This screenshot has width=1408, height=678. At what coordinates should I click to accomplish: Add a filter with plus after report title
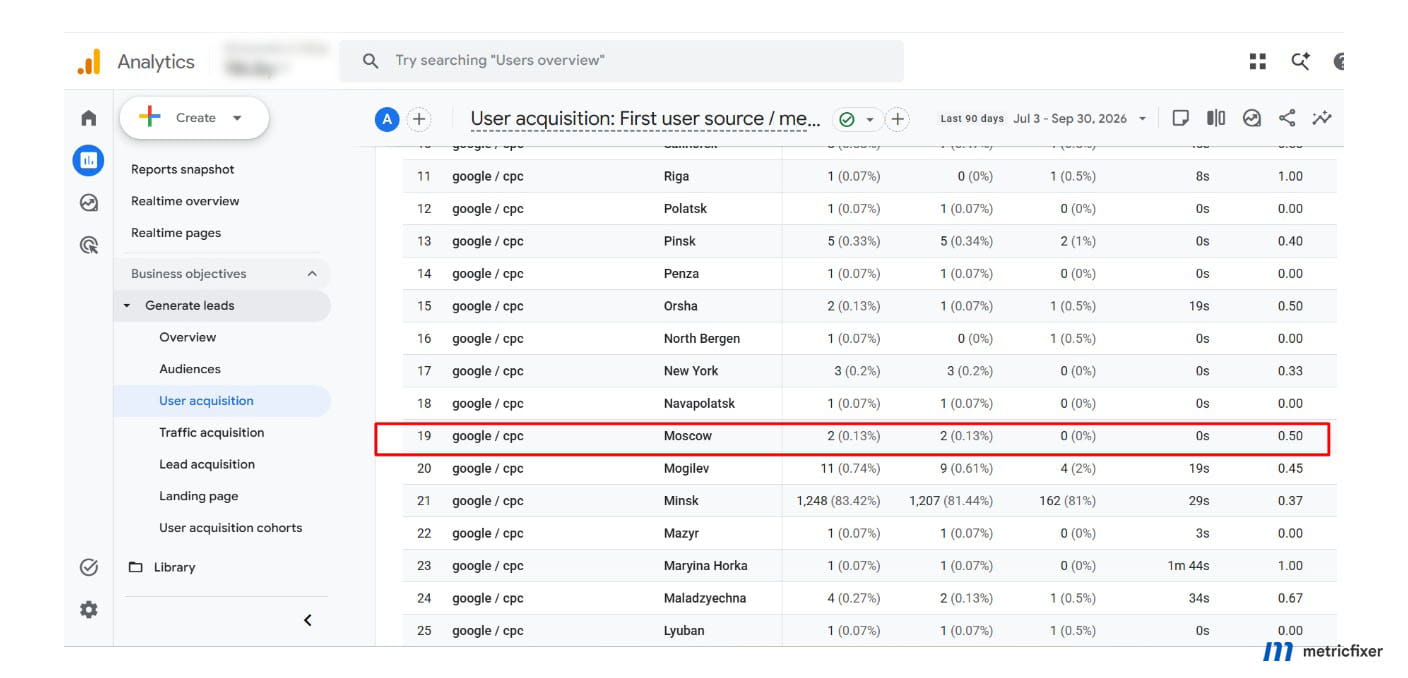coord(898,120)
